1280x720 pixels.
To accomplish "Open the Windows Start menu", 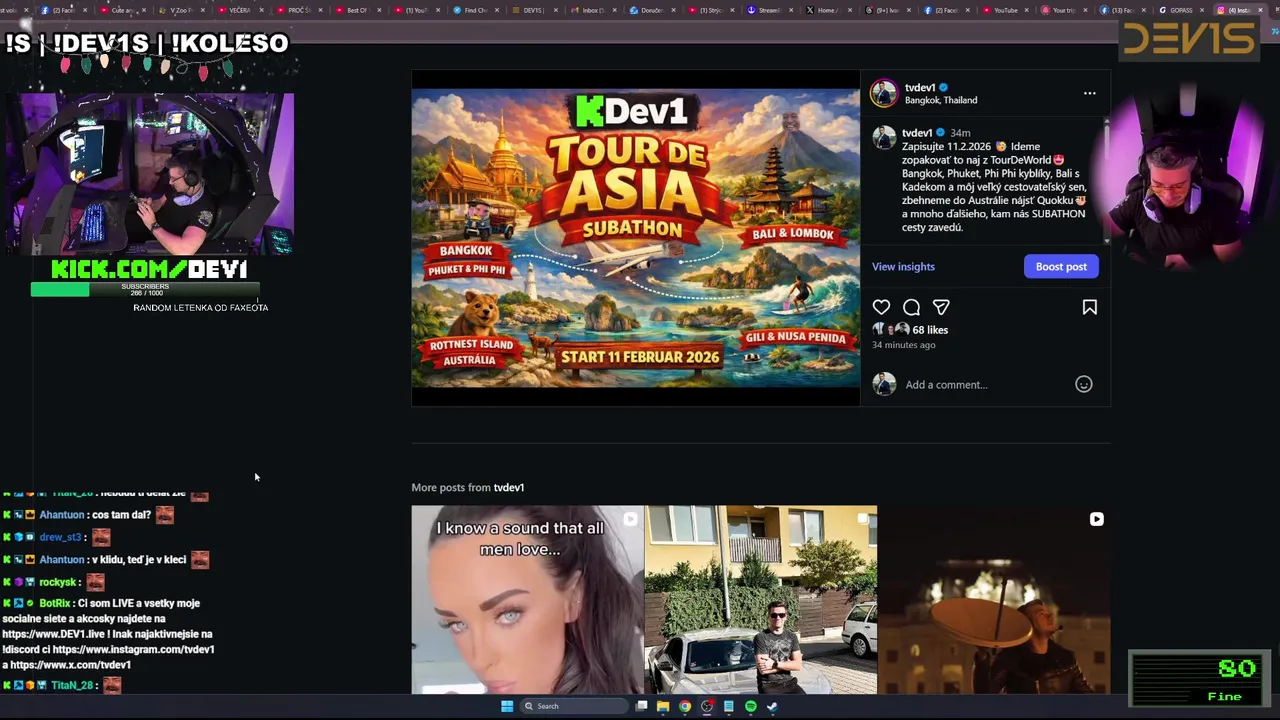I will tap(507, 706).
